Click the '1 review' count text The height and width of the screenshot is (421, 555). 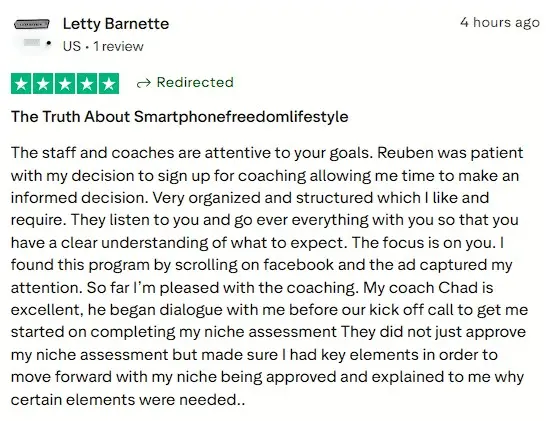click(x=118, y=46)
